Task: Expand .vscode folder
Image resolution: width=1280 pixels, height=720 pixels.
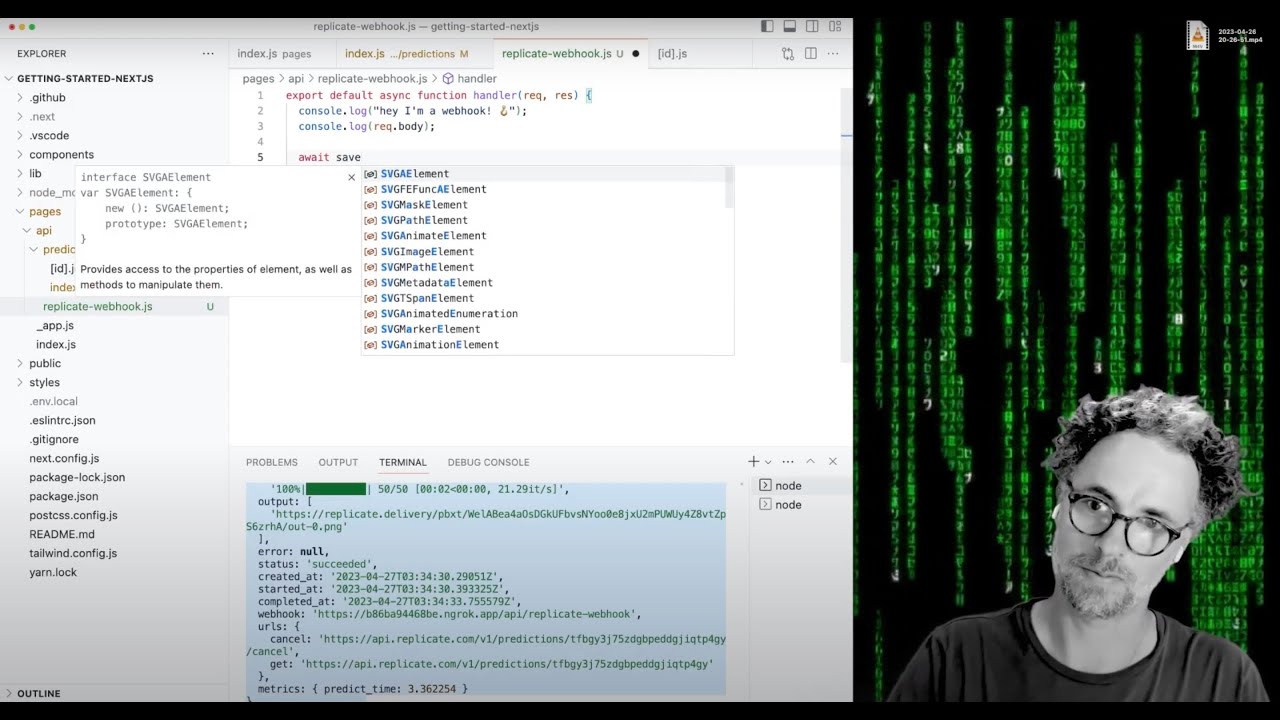Action: pyautogui.click(x=114, y=136)
